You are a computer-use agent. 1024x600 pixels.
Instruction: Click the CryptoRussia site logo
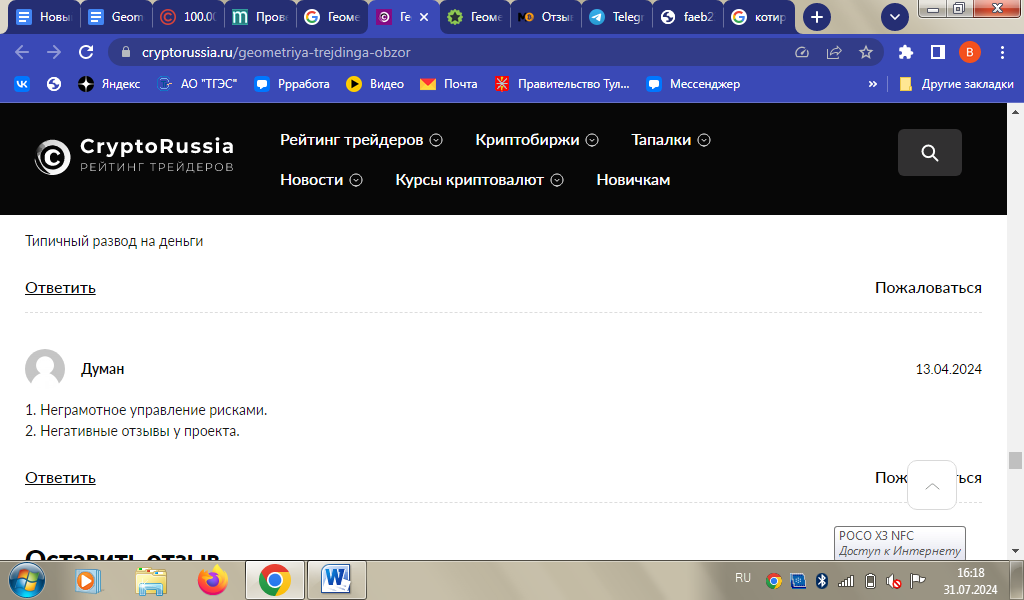pos(134,156)
